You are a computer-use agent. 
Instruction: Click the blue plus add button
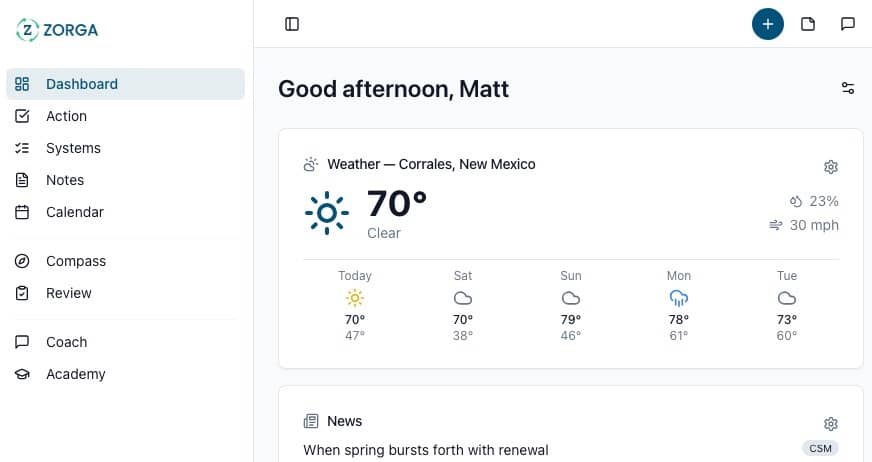[x=768, y=24]
